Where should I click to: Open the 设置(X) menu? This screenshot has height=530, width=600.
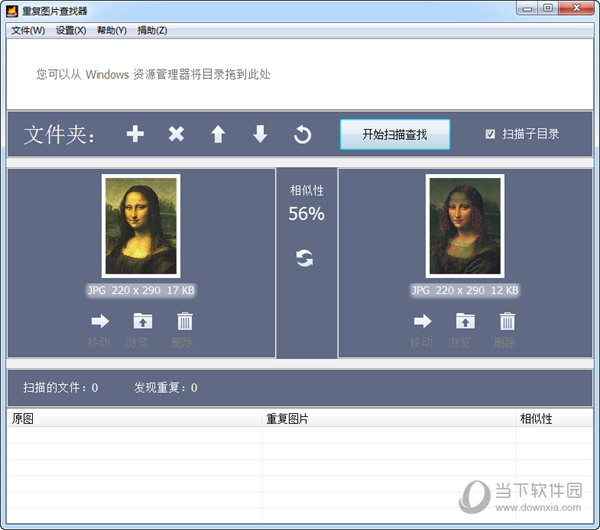[x=71, y=30]
